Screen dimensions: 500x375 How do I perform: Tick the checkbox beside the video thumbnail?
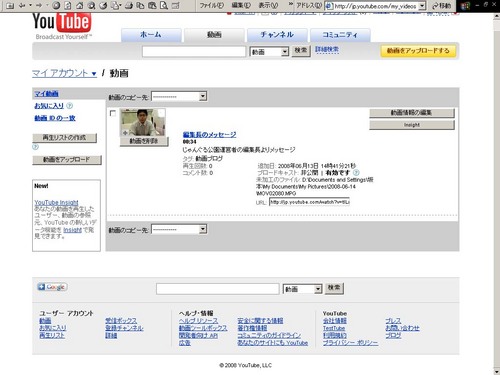113,113
